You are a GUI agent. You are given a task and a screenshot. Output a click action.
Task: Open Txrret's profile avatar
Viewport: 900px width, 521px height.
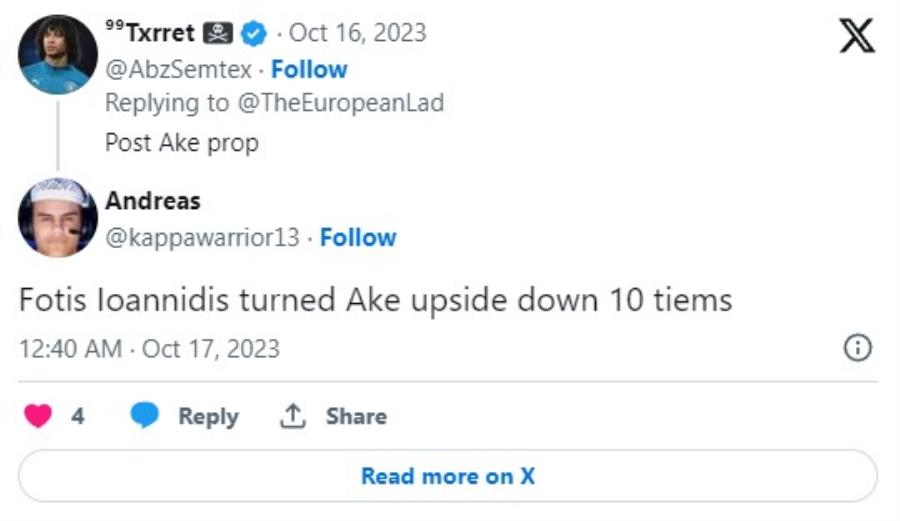click(58, 55)
